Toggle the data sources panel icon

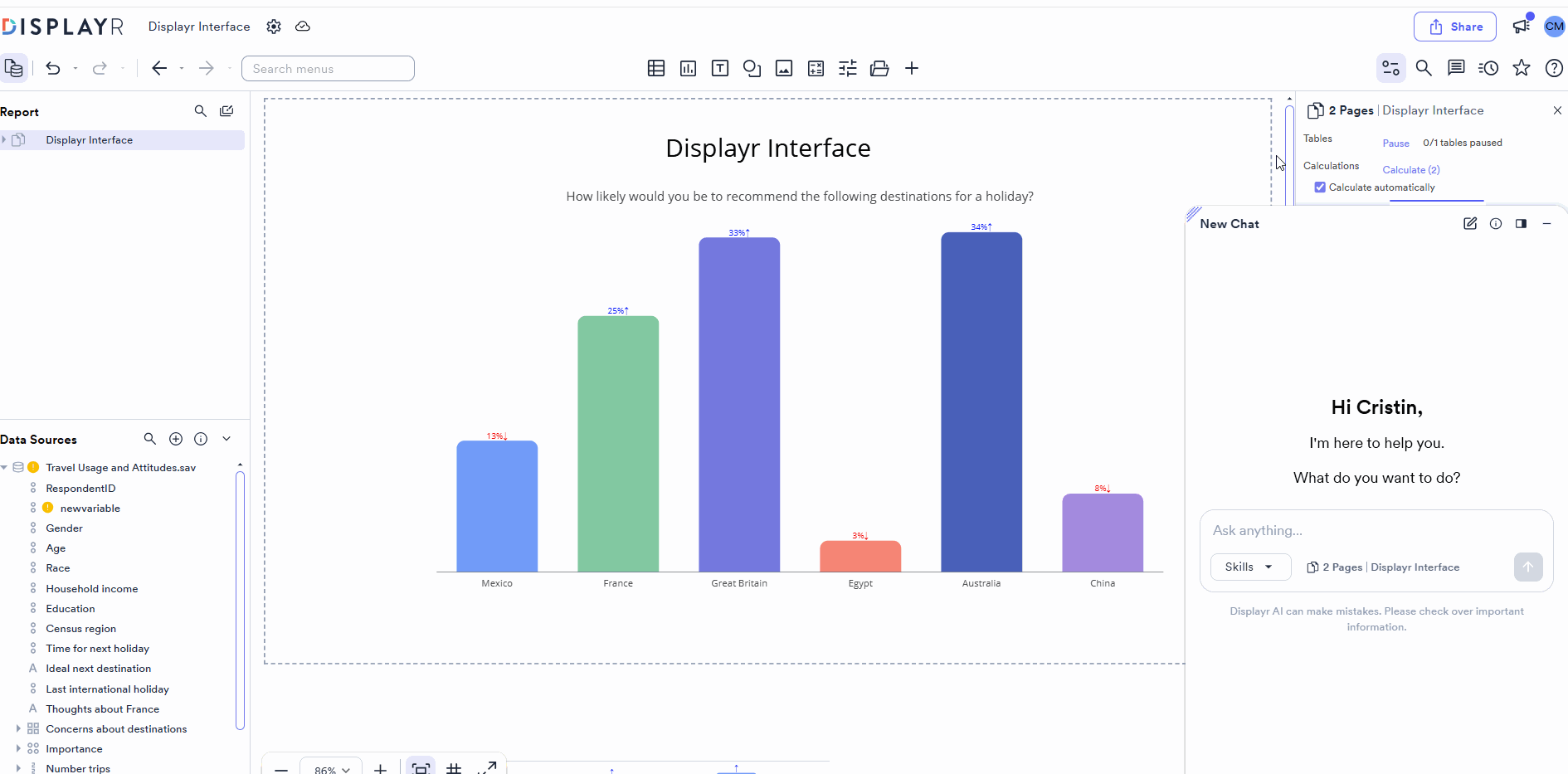pyautogui.click(x=14, y=68)
